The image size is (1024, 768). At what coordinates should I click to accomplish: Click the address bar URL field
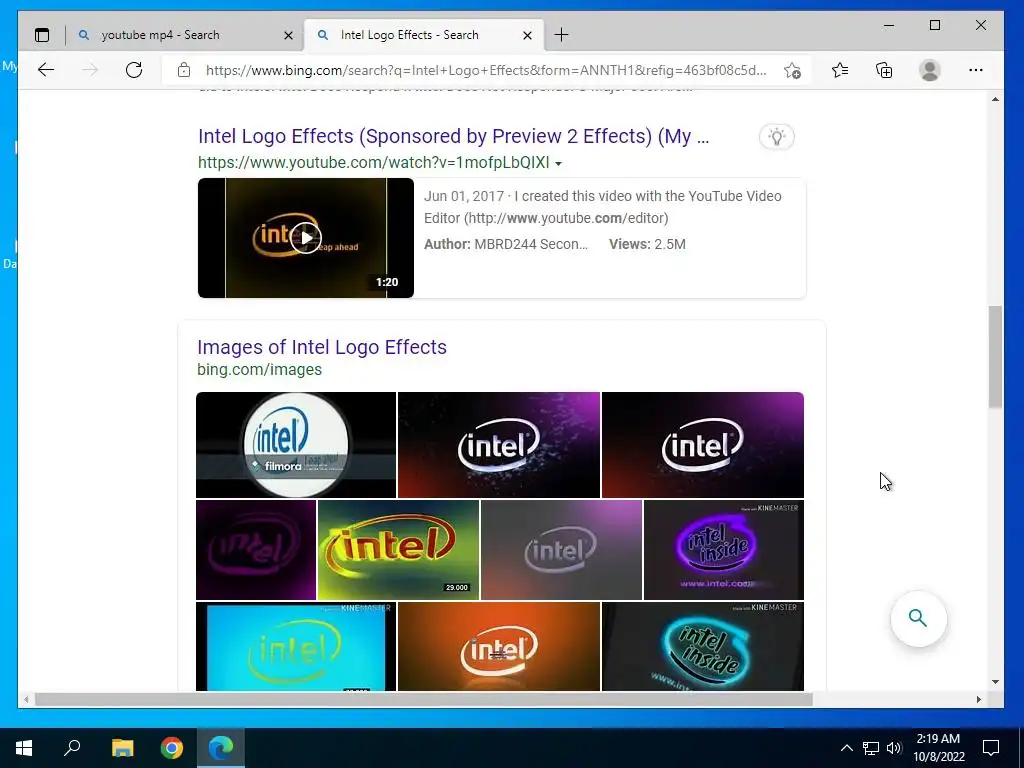tap(486, 70)
